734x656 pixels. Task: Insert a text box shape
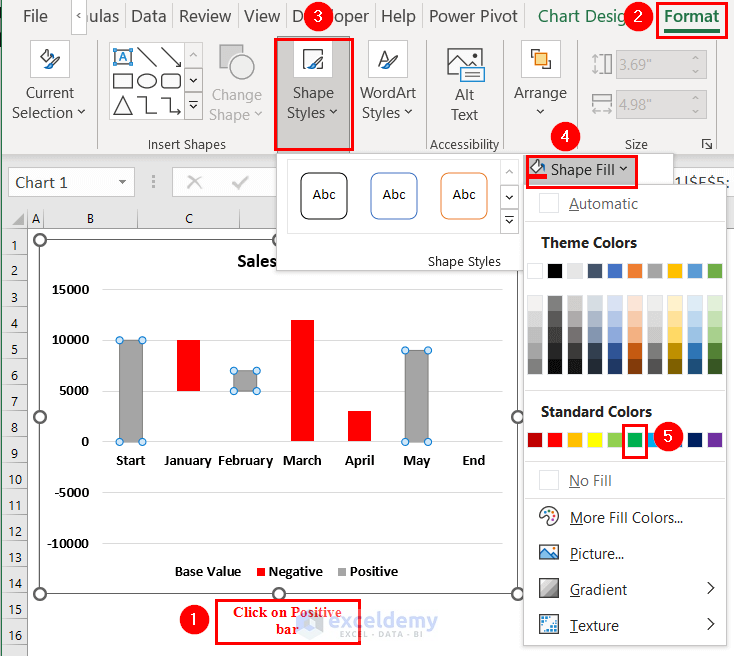tap(123, 57)
